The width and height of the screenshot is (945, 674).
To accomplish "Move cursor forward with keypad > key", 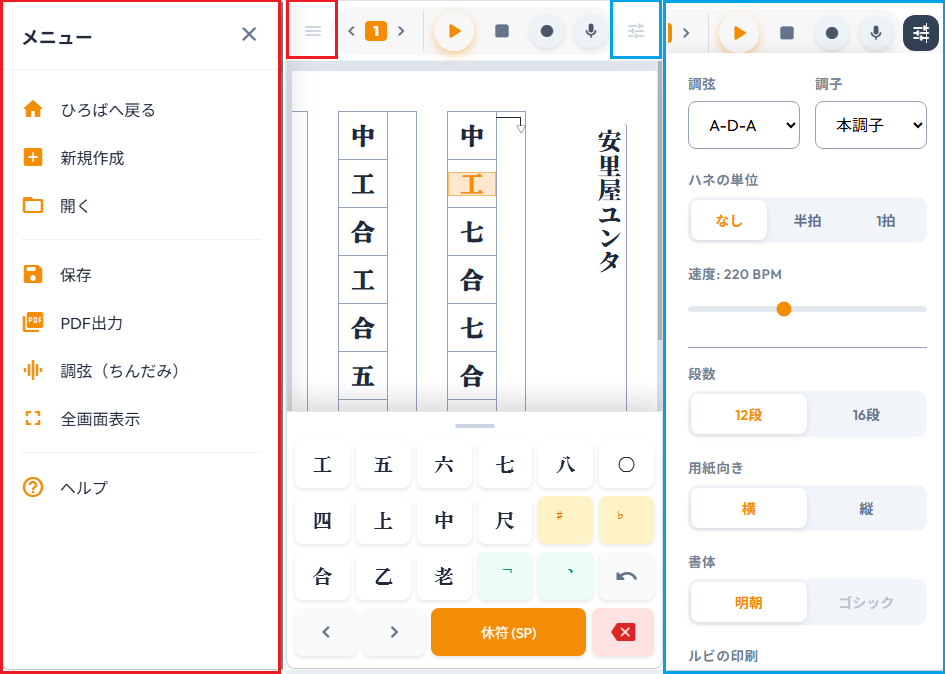I will point(394,632).
